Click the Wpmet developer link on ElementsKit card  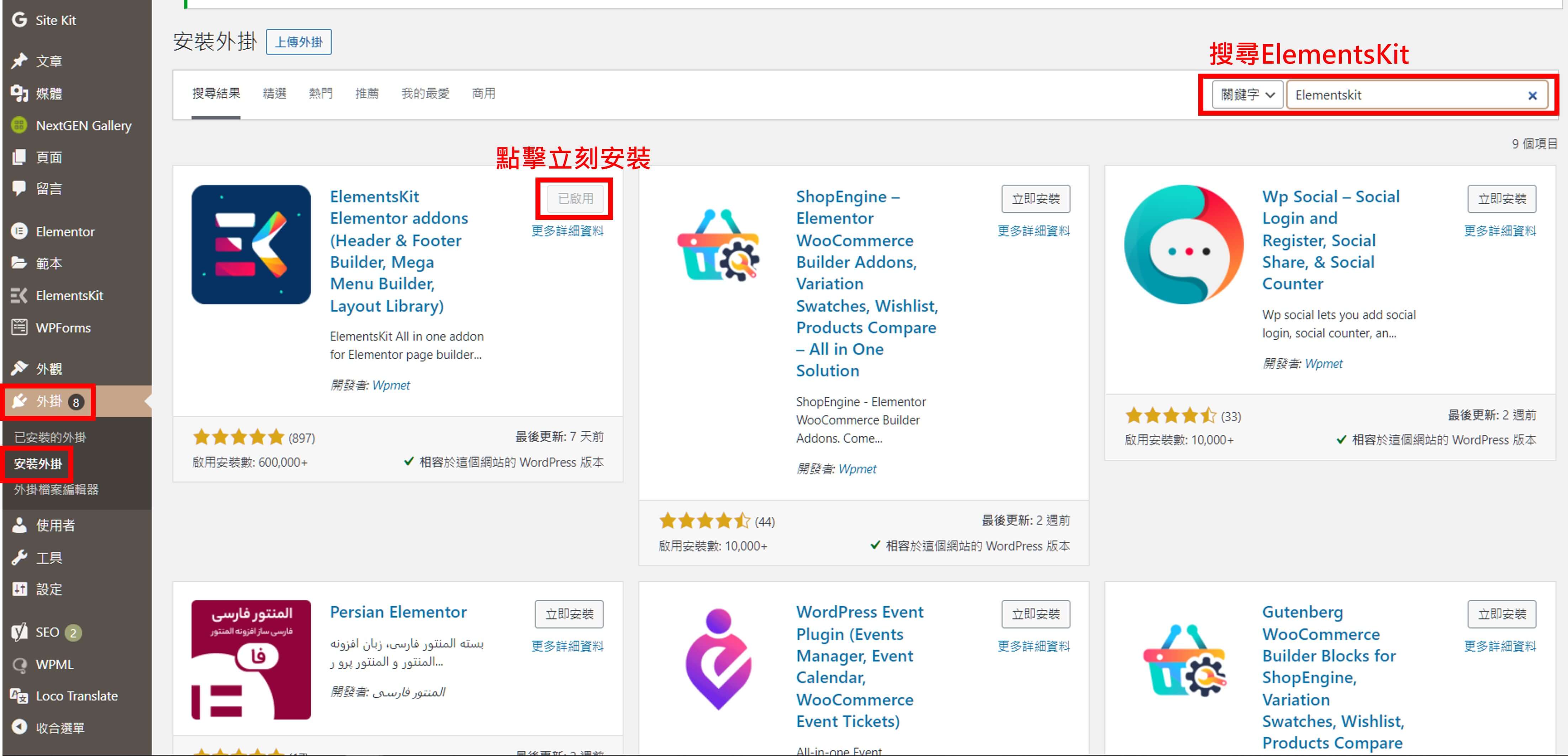(x=391, y=385)
